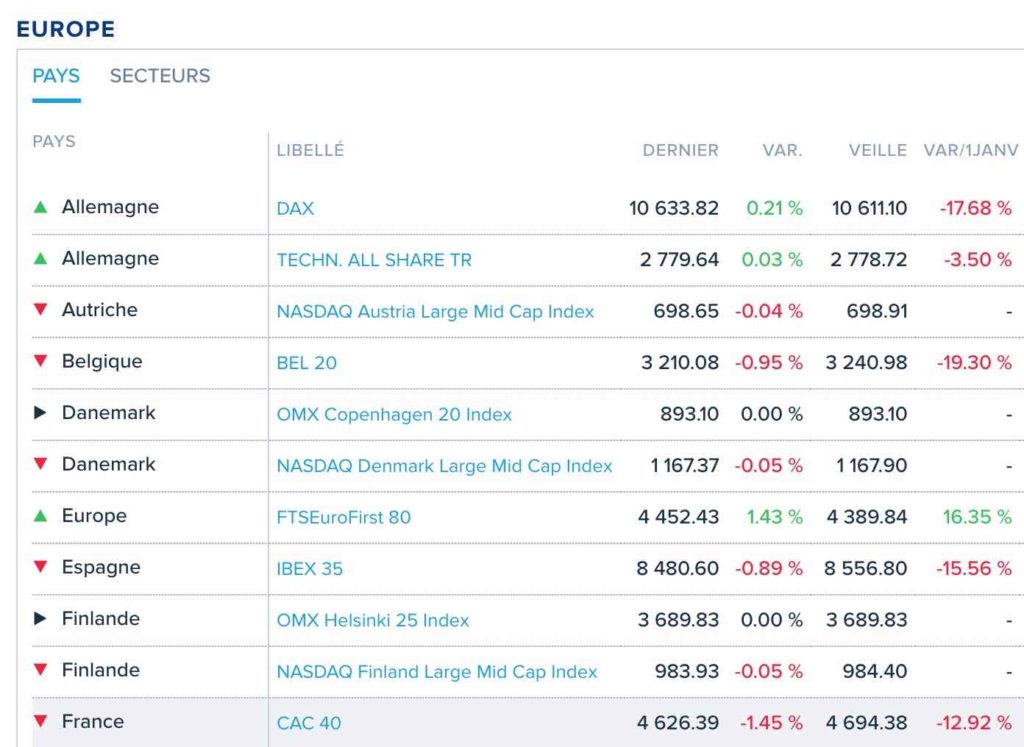Click the -17.68 % year-to-date value
The width and height of the screenshot is (1024, 747).
click(976, 208)
